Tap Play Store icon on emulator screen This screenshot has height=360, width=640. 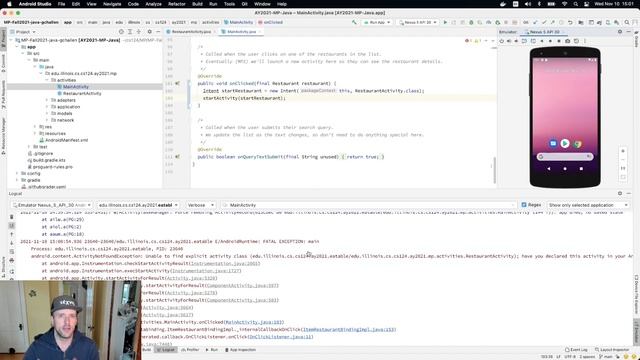[x=565, y=143]
